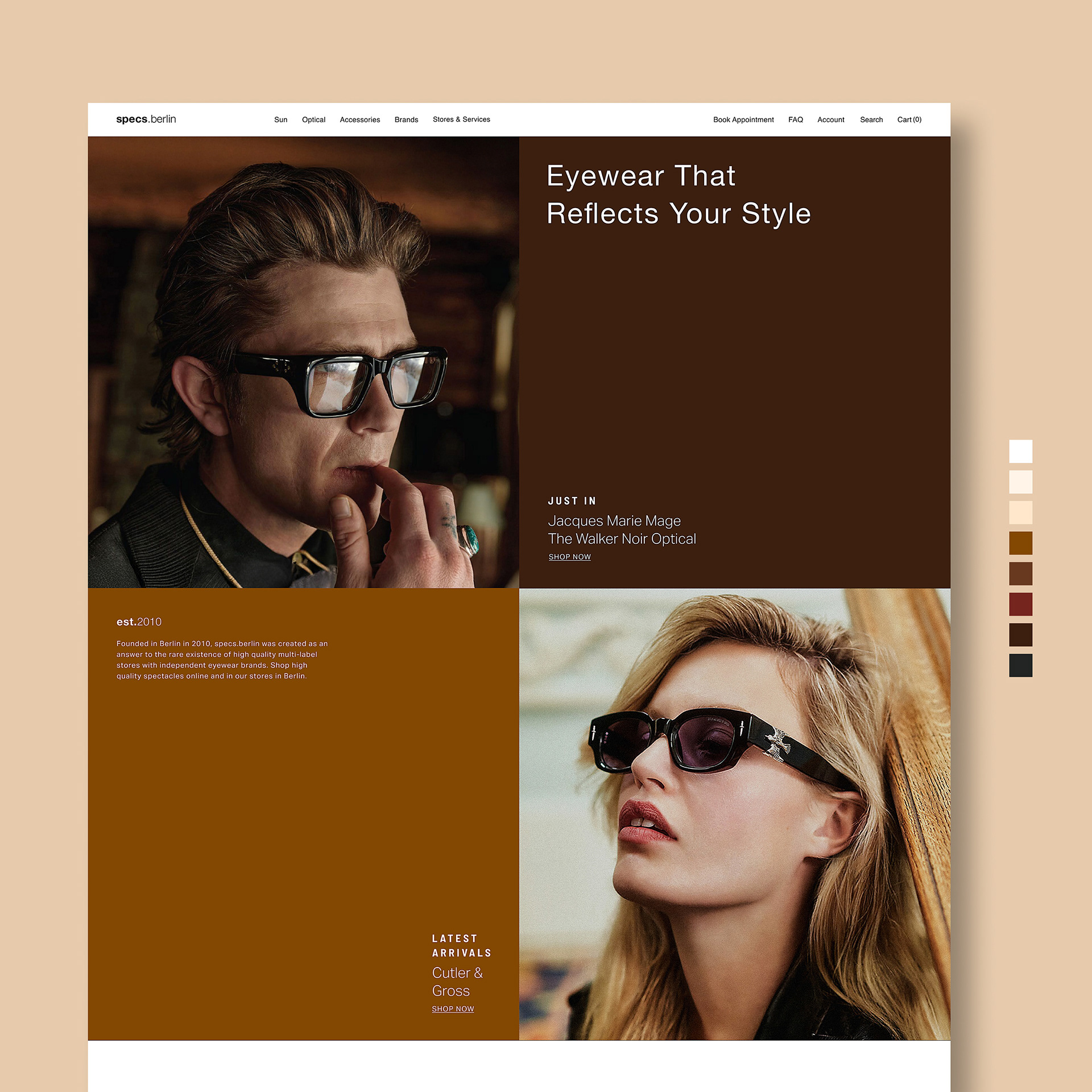Open the FAQ page

(795, 120)
